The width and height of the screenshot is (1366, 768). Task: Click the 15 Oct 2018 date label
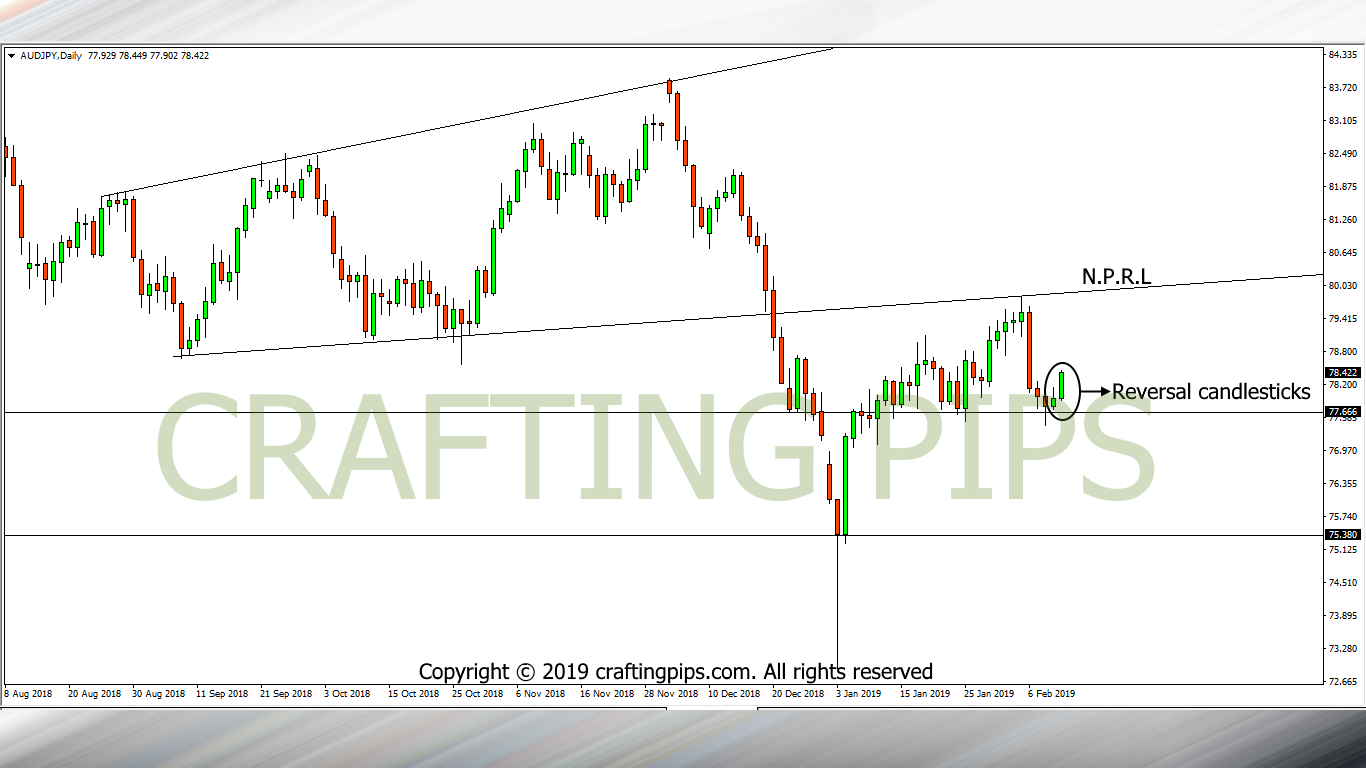pos(414,693)
